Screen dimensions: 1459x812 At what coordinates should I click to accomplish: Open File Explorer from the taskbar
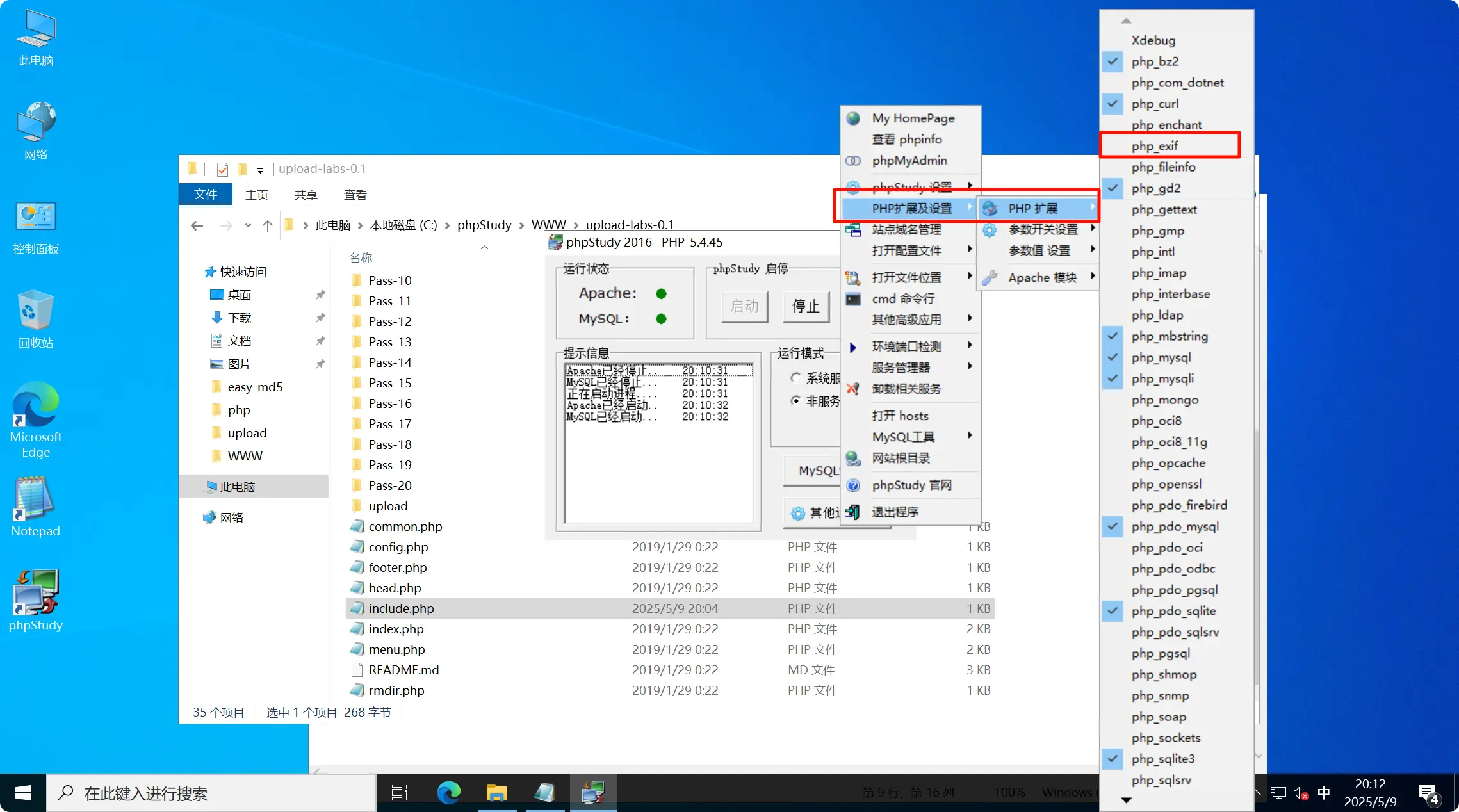[496, 793]
